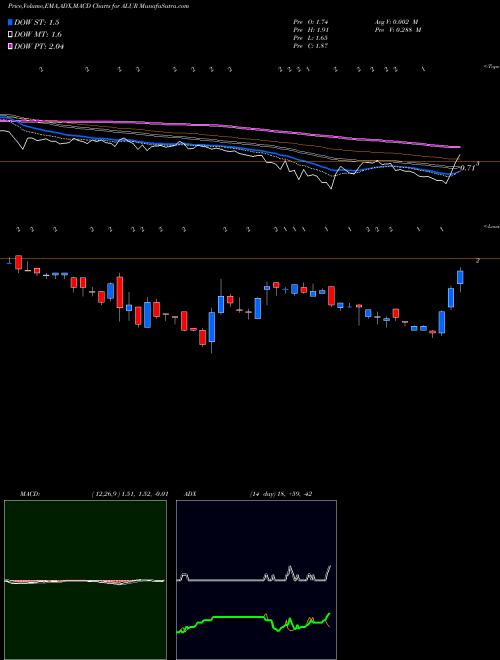Select the 'DOW MT: 1.6' legend label
The width and height of the screenshot is (500, 660).
(x=39, y=34)
